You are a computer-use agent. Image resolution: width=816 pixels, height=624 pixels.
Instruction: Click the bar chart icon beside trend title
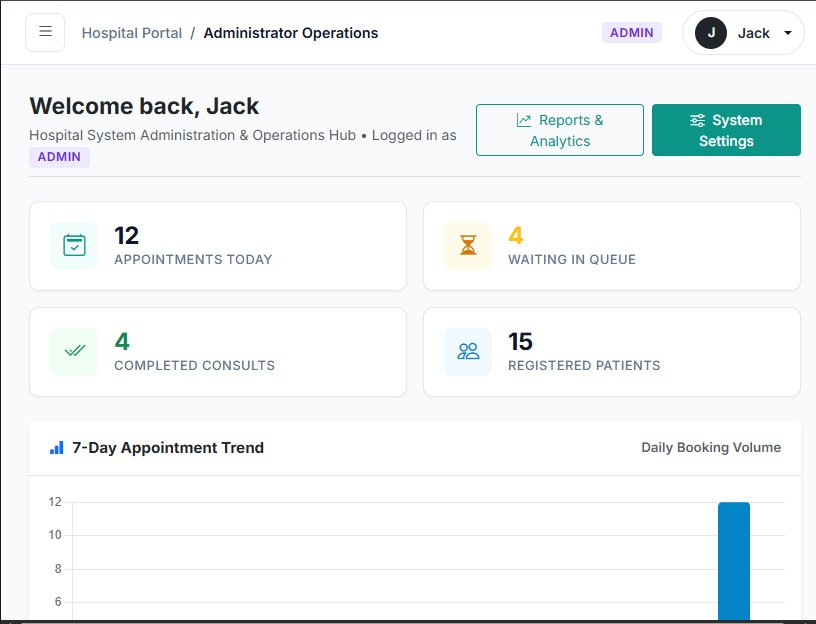coord(56,448)
